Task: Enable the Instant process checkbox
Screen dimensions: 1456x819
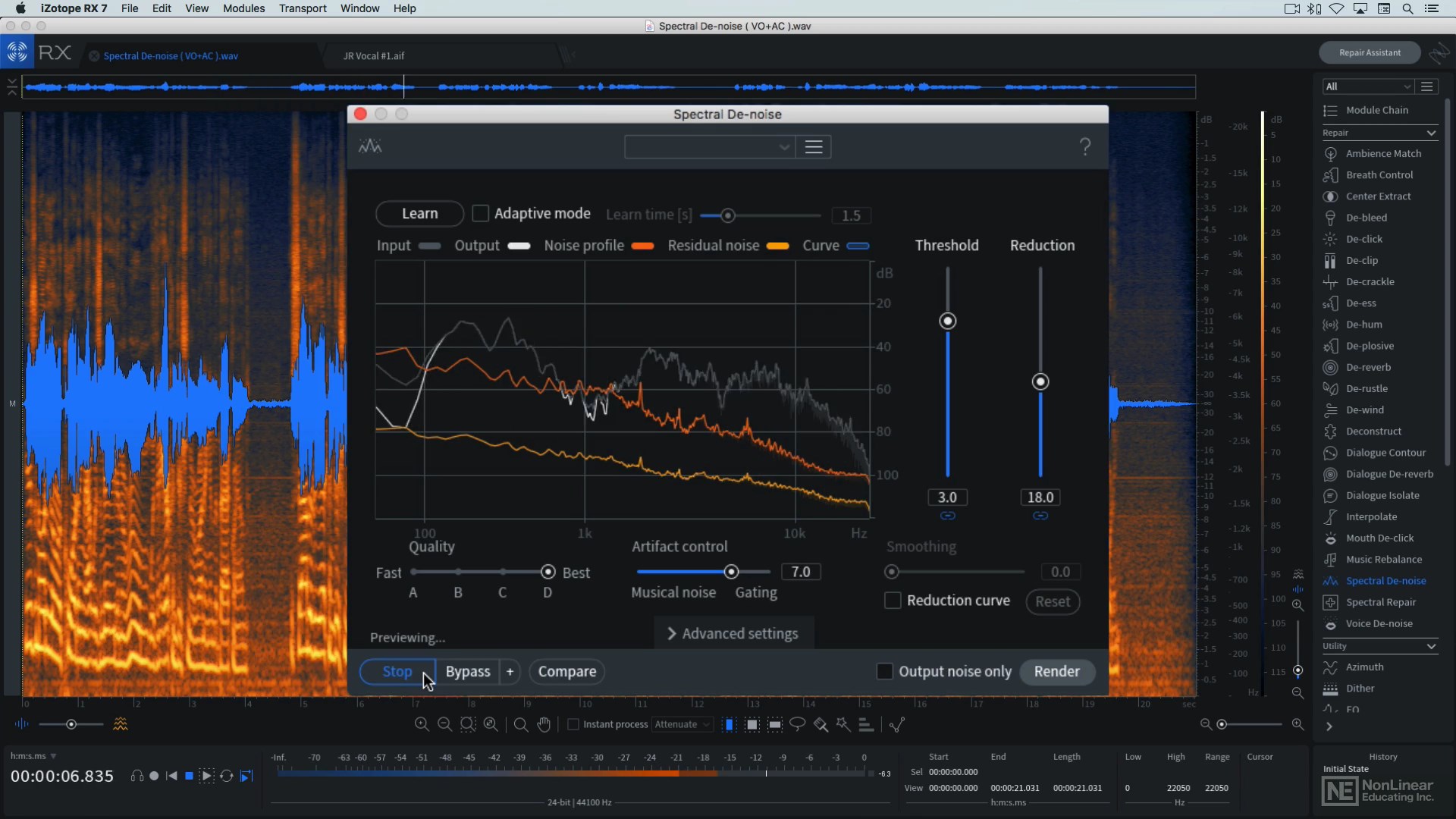Action: tap(573, 724)
